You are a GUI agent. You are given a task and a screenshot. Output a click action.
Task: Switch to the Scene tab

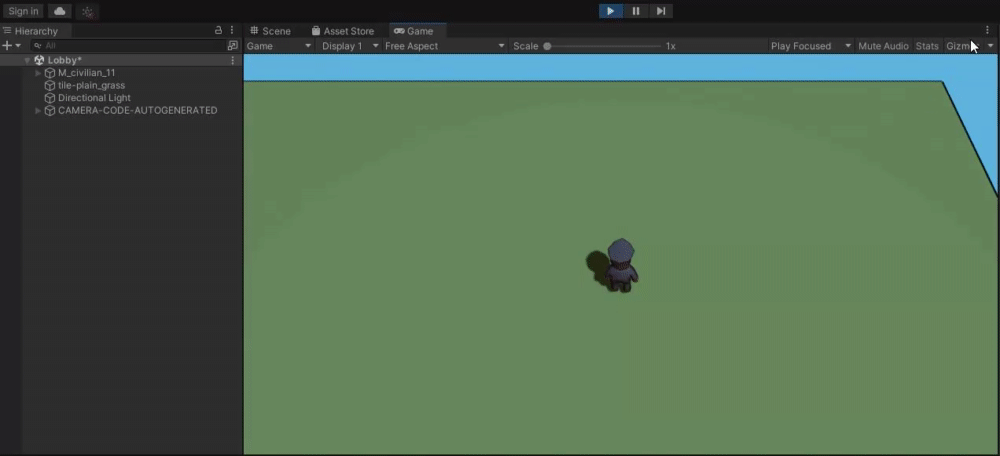tap(270, 31)
